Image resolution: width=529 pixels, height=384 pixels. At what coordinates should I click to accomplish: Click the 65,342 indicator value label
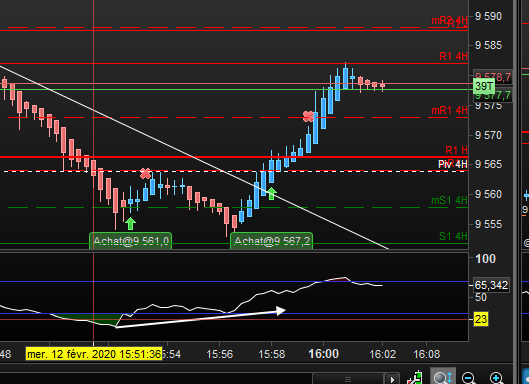[491, 285]
